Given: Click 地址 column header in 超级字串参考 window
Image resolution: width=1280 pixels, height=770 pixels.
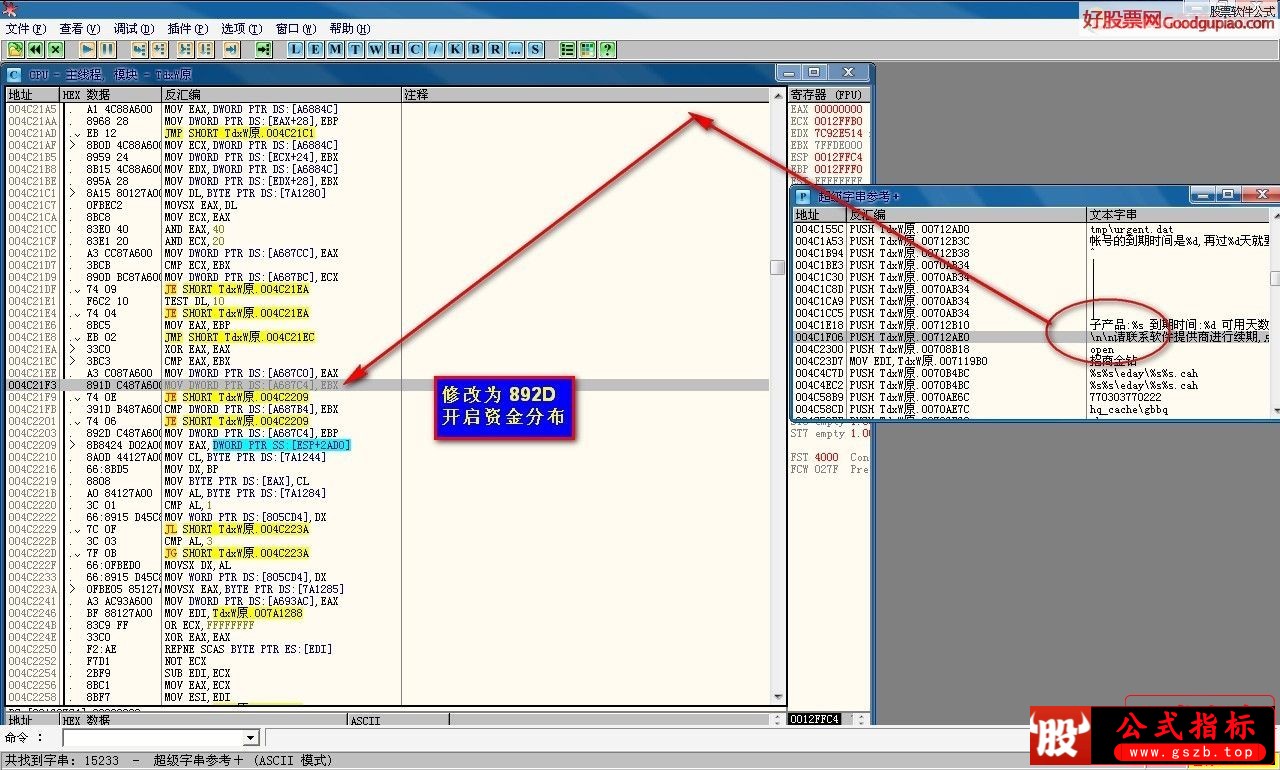Looking at the screenshot, I should point(819,215).
